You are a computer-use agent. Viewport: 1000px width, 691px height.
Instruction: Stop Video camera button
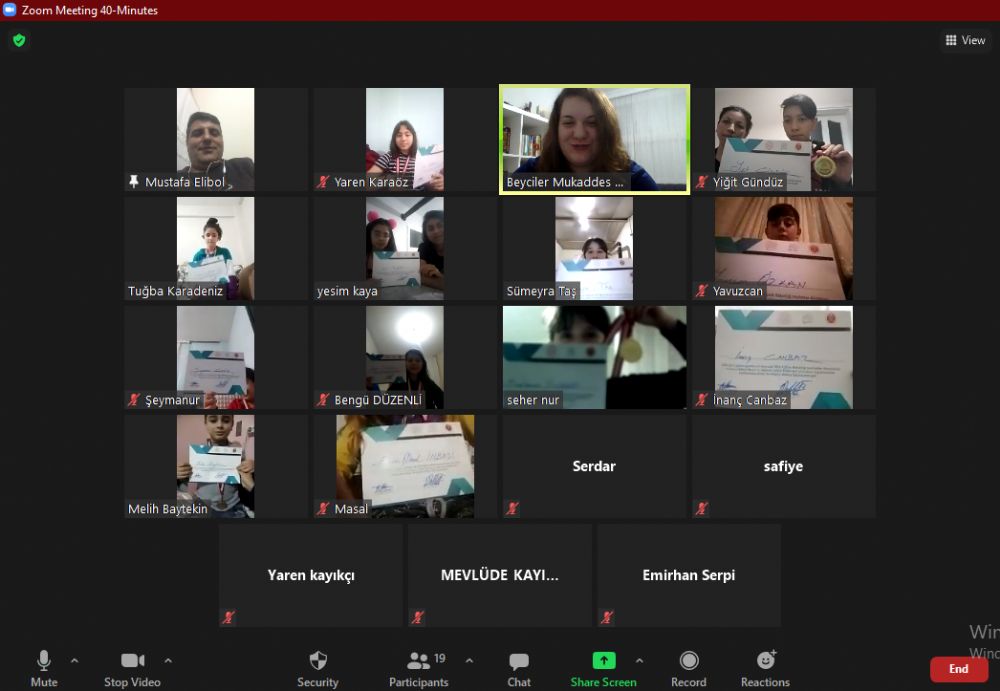pos(132,668)
